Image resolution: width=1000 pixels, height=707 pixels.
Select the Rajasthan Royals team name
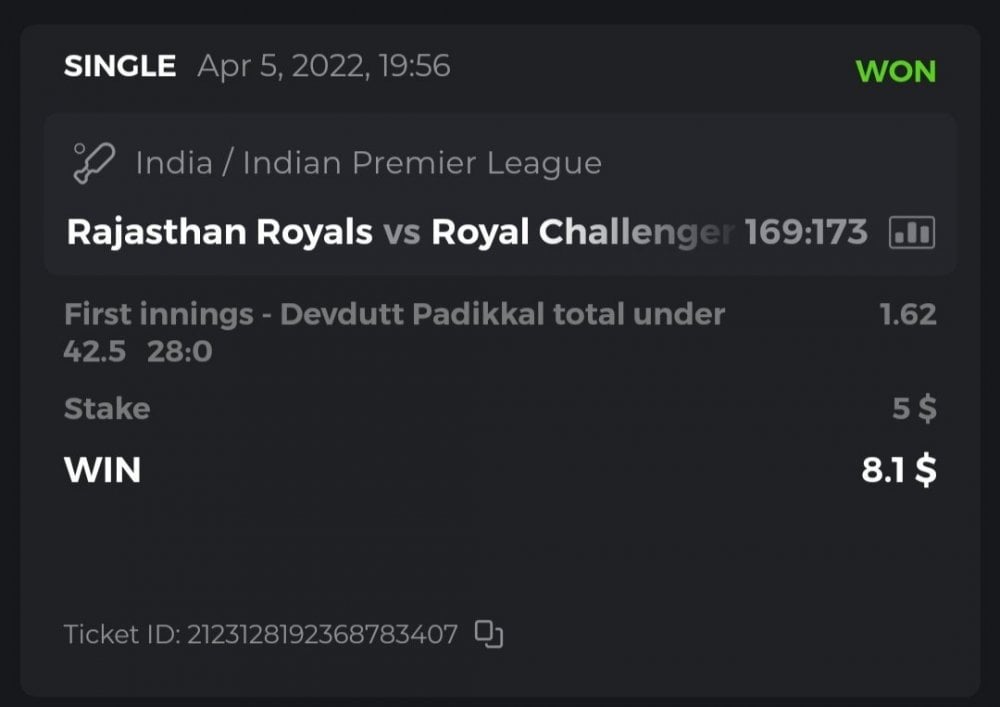pos(219,233)
